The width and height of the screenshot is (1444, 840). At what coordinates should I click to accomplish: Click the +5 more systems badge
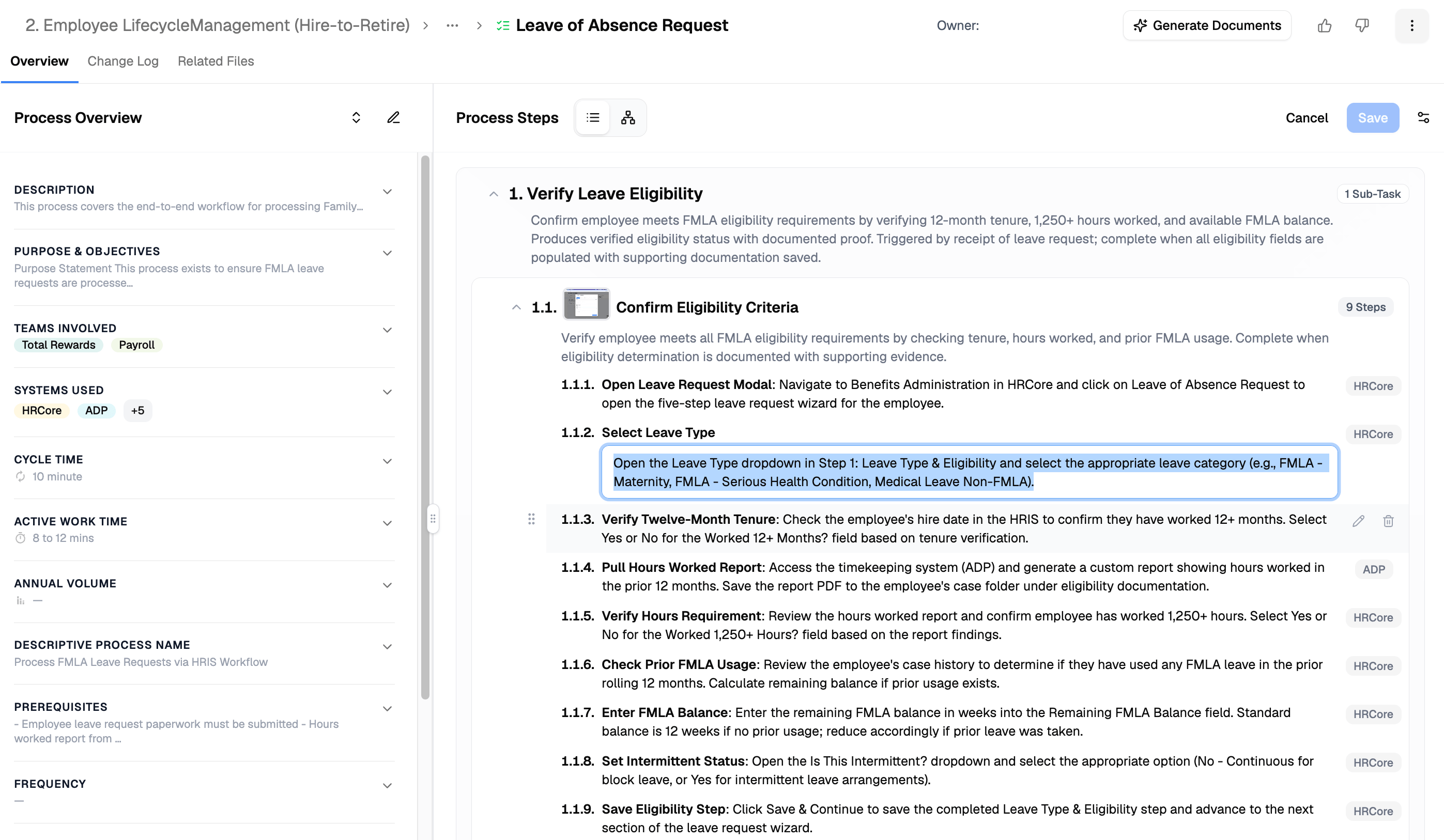click(137, 411)
